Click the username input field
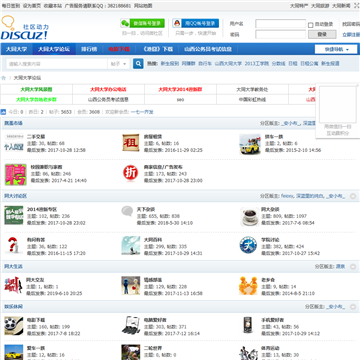This screenshot has height=360, width=360. tap(281, 24)
